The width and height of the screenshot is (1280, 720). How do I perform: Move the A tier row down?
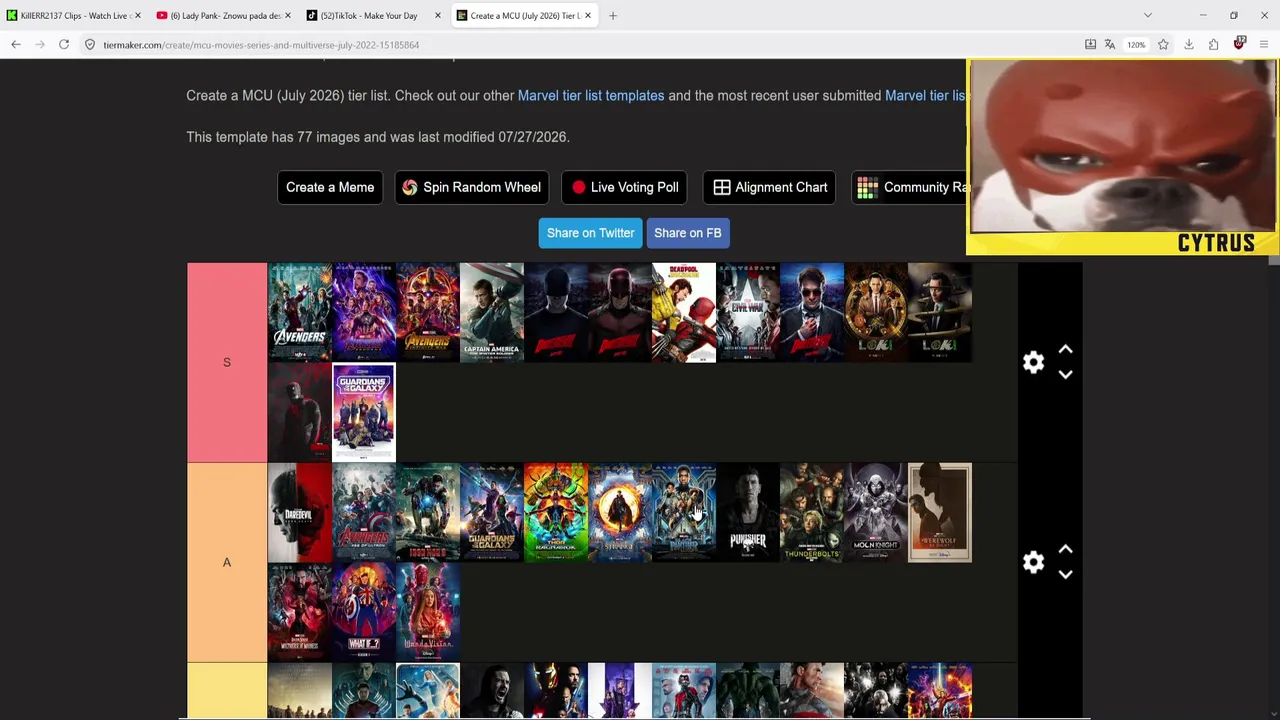1065,575
